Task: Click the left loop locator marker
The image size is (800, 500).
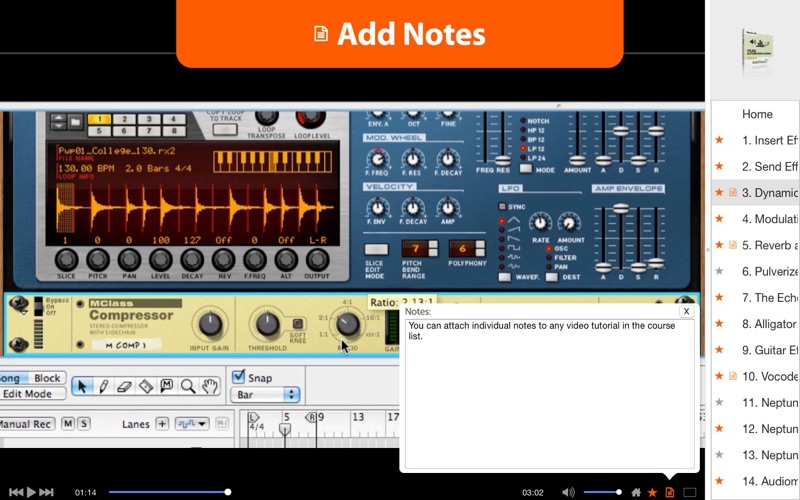Action: coord(254,417)
